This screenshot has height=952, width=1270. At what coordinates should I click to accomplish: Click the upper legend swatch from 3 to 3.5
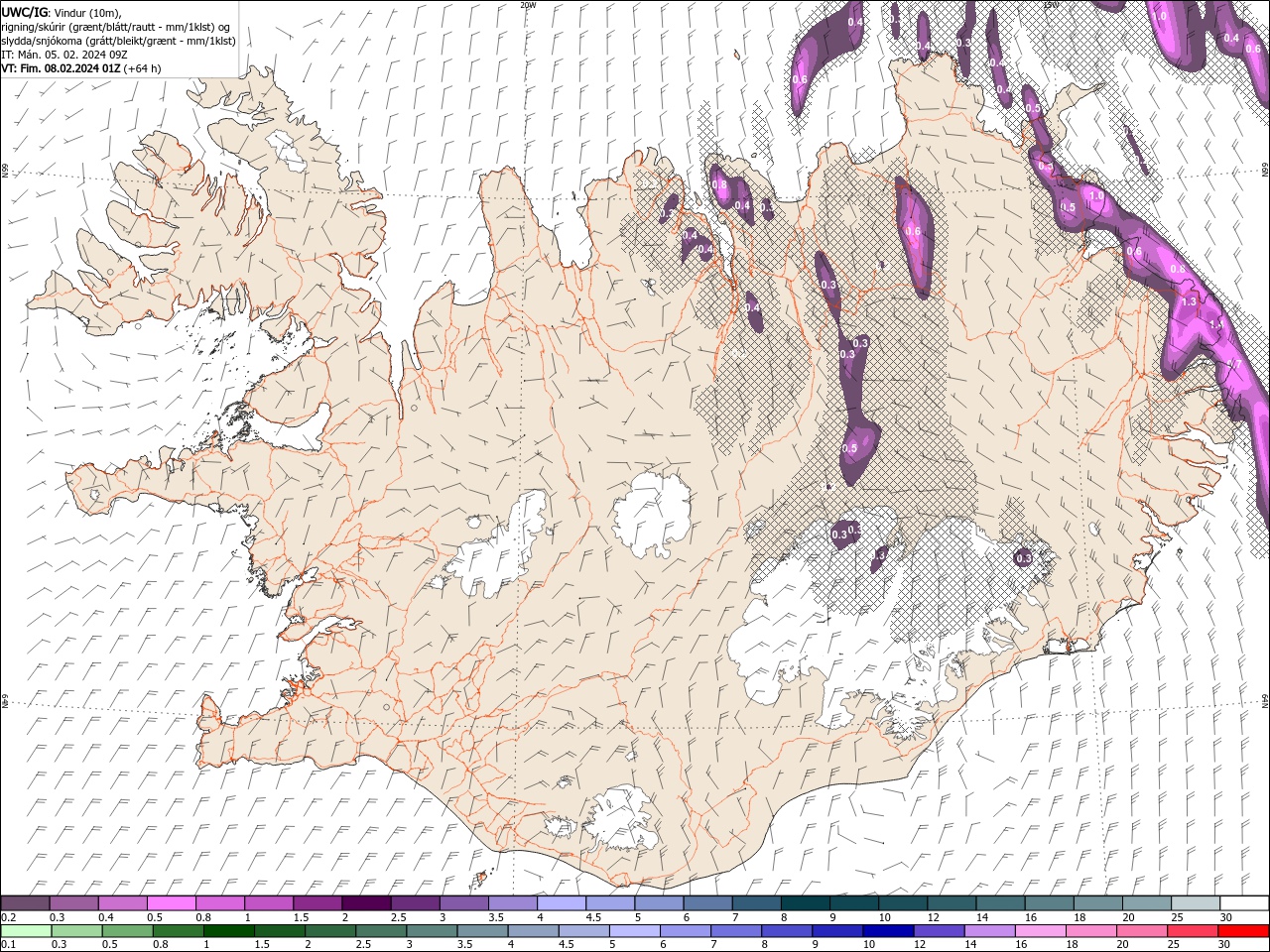[464, 903]
